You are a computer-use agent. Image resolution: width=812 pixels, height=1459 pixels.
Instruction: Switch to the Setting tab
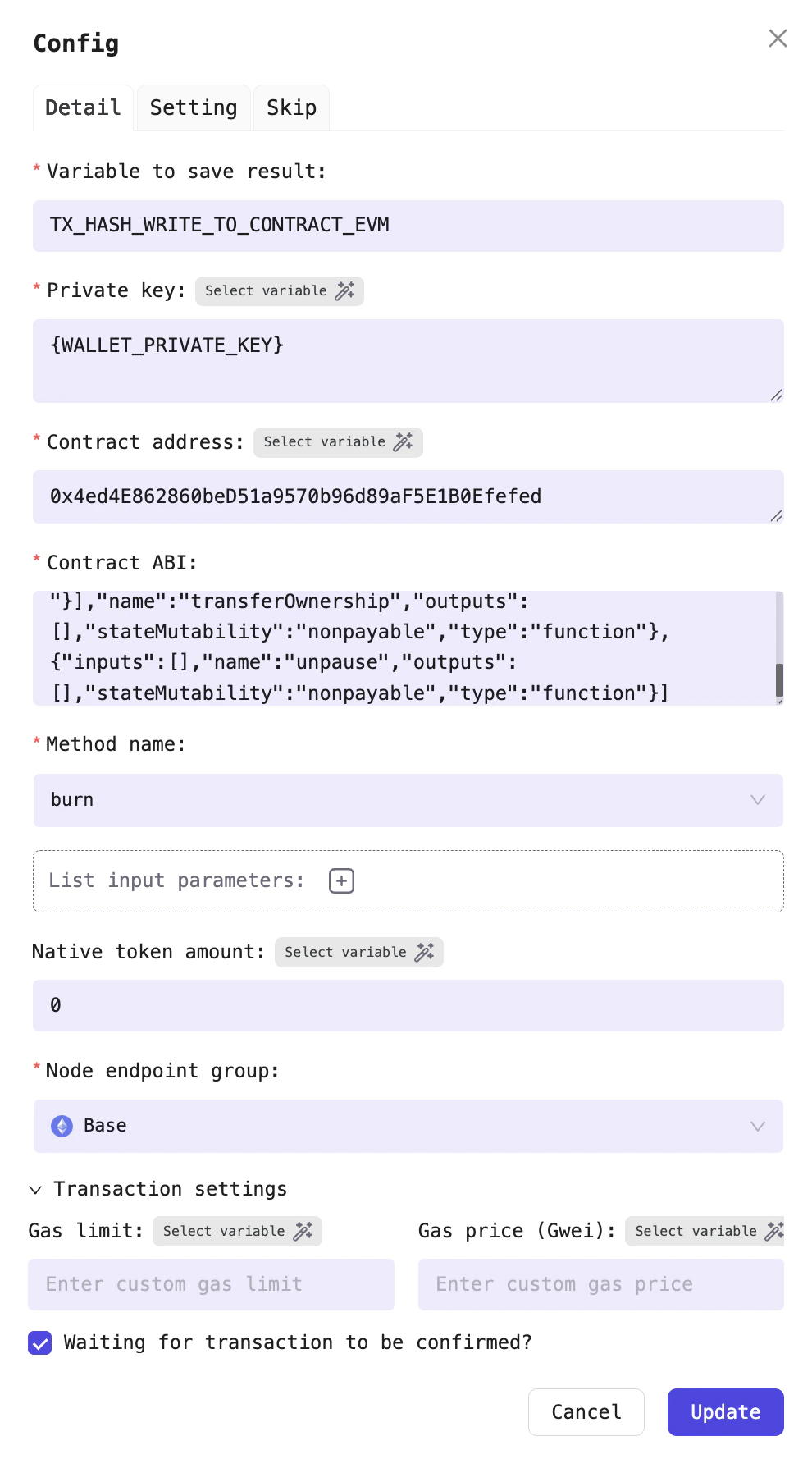(x=193, y=107)
